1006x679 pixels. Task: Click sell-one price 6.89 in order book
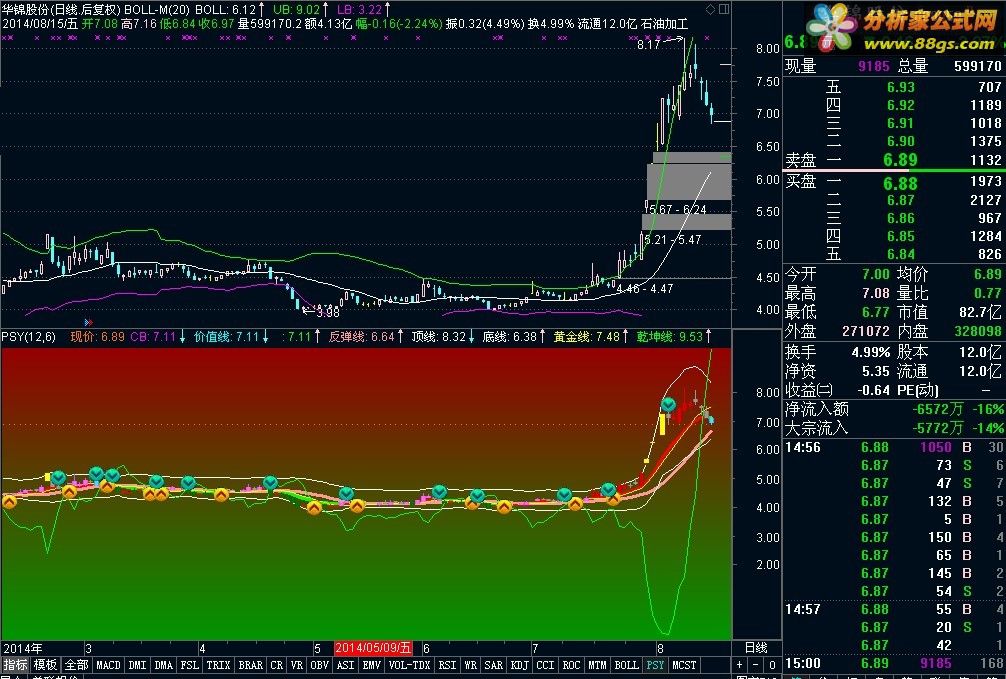tap(900, 160)
